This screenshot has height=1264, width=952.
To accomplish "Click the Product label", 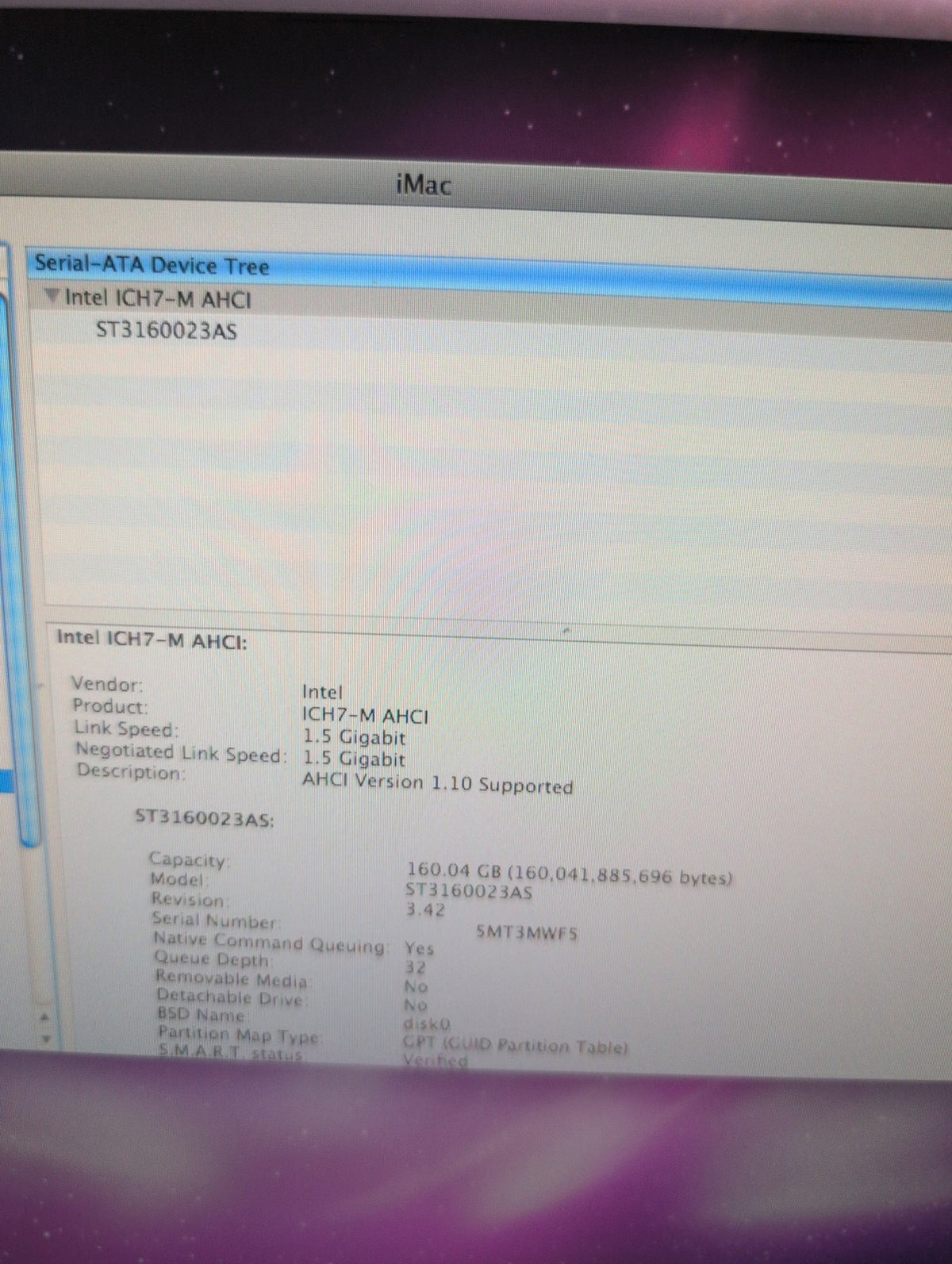I will pos(110,705).
